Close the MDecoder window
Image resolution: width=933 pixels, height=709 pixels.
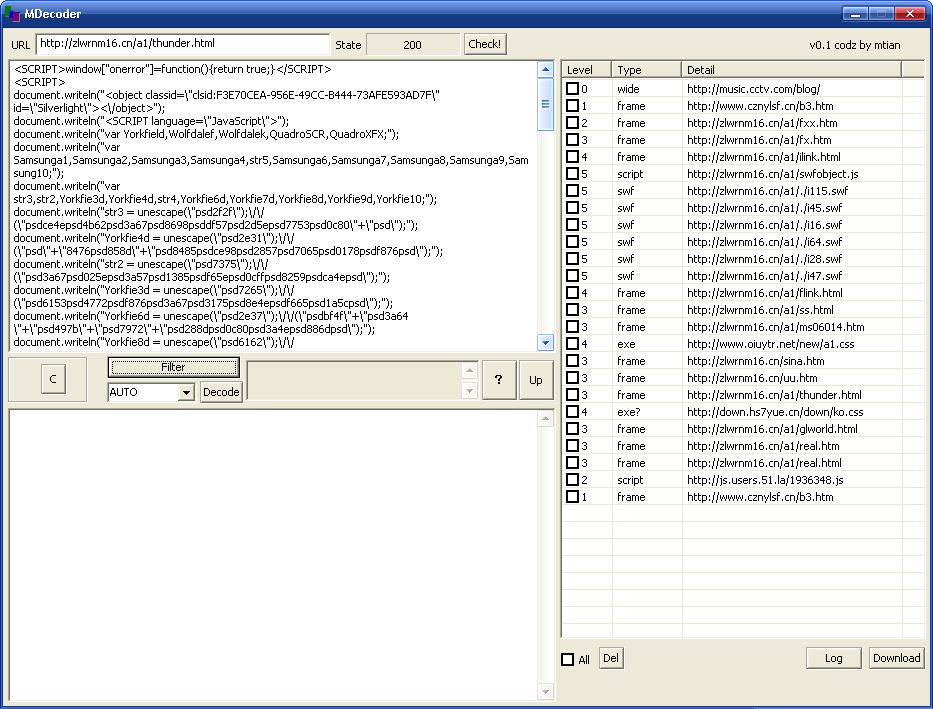tap(910, 13)
